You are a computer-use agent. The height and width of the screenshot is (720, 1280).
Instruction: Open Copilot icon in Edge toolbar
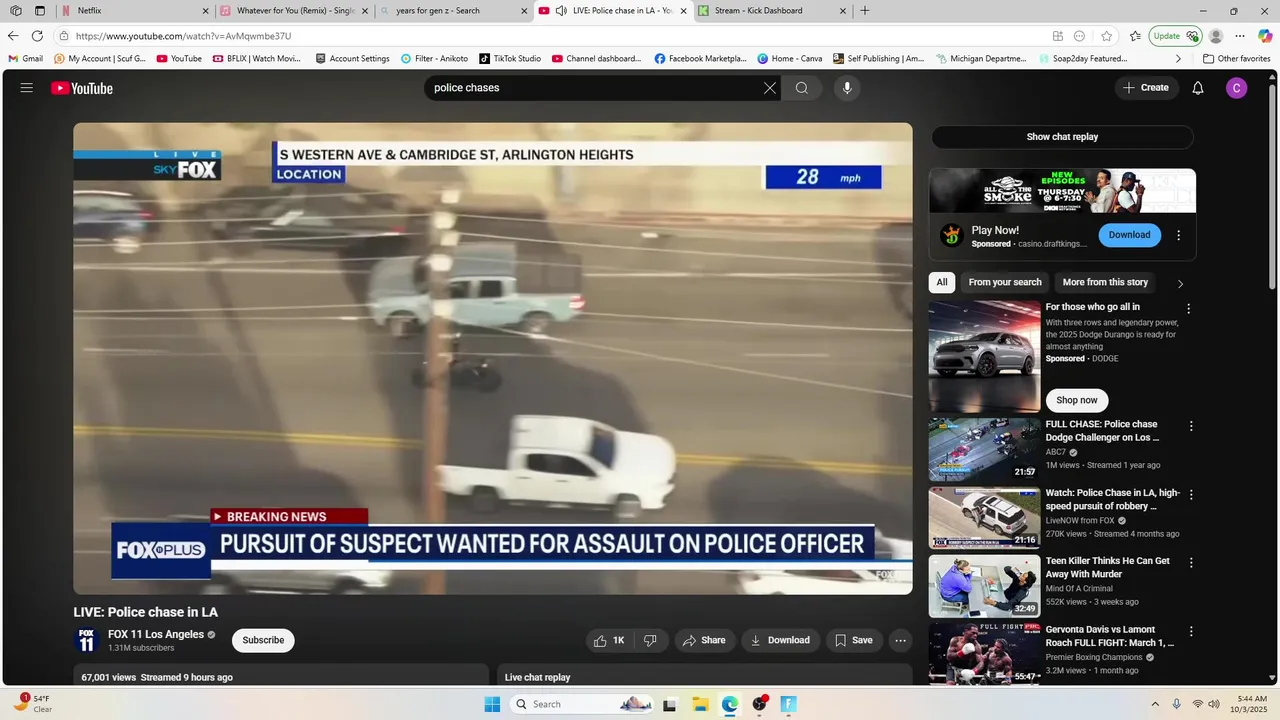tap(1265, 36)
